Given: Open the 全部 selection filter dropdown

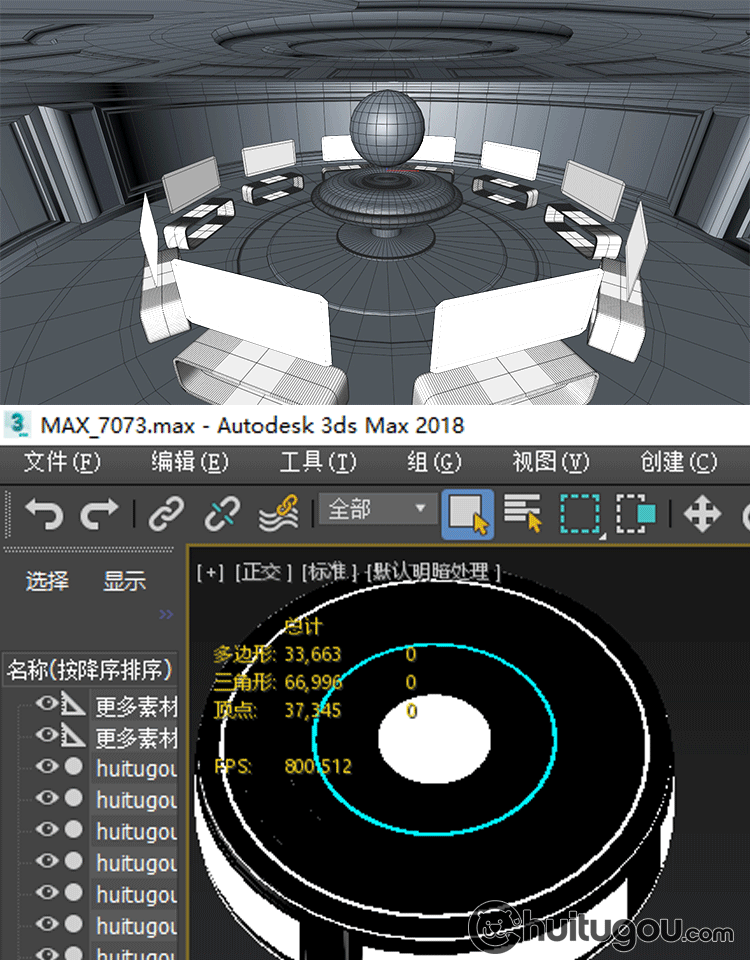Looking at the screenshot, I should click(377, 510).
